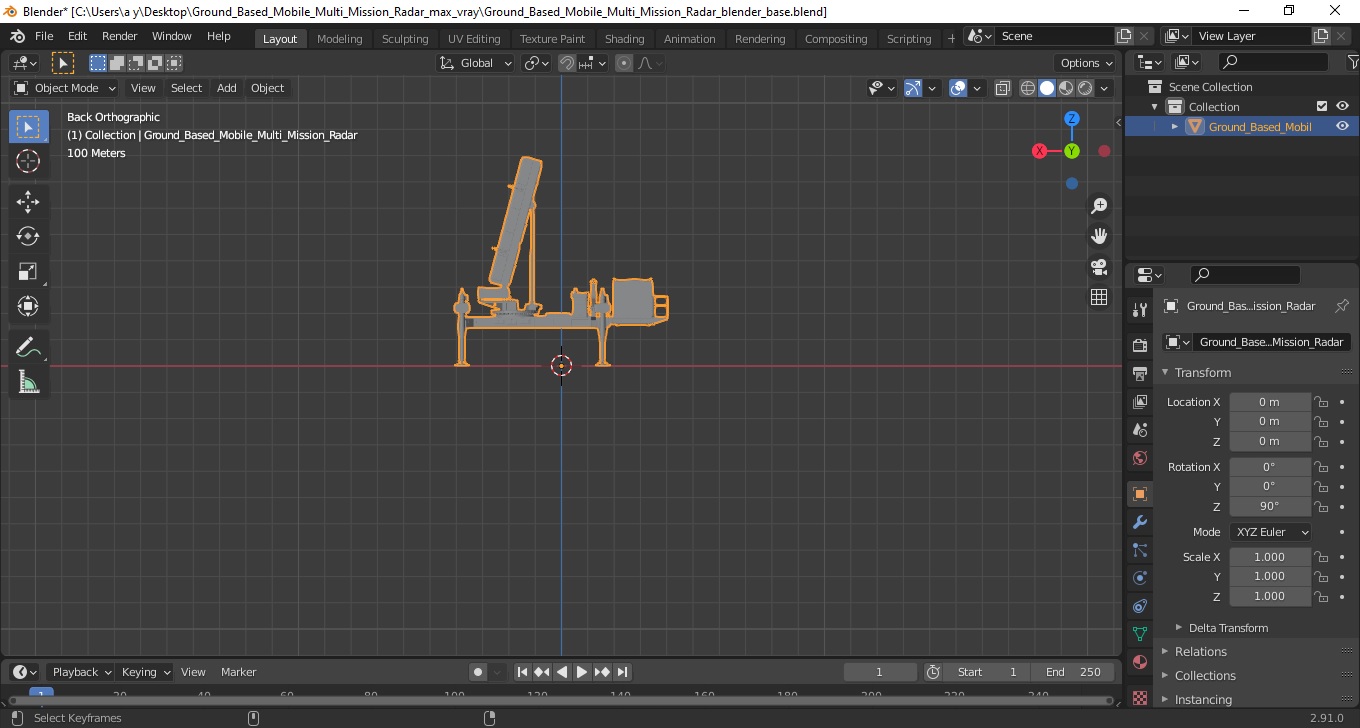Activate the Transform tool

pos(28,306)
